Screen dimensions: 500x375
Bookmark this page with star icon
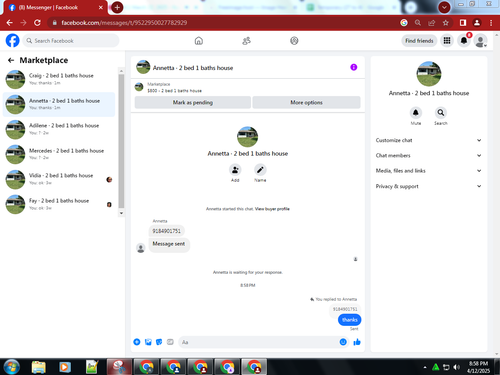pyautogui.click(x=446, y=23)
